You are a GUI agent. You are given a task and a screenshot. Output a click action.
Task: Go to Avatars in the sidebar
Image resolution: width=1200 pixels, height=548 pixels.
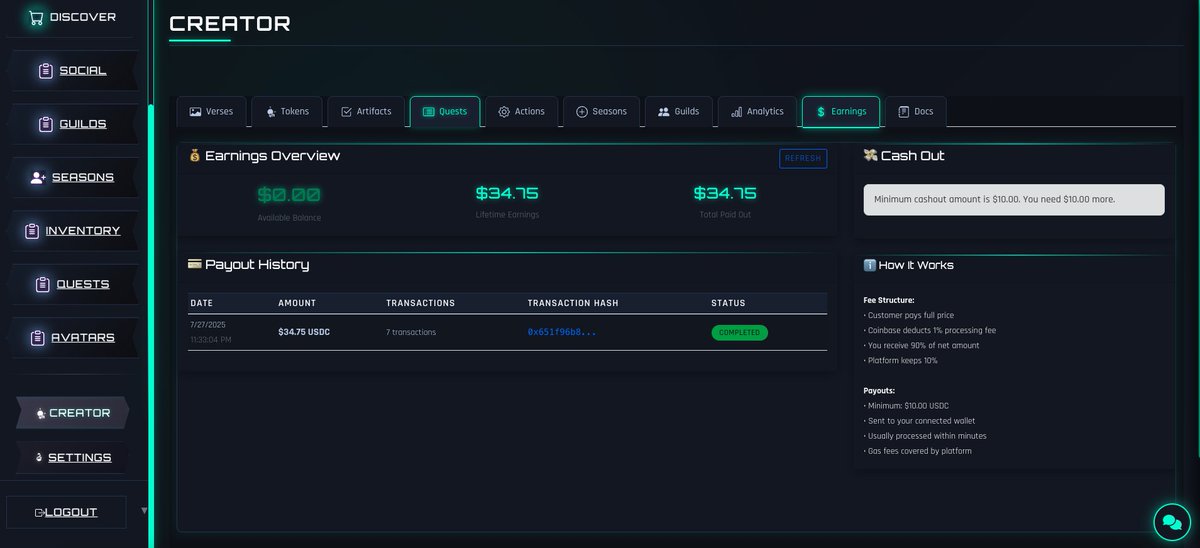tap(71, 338)
